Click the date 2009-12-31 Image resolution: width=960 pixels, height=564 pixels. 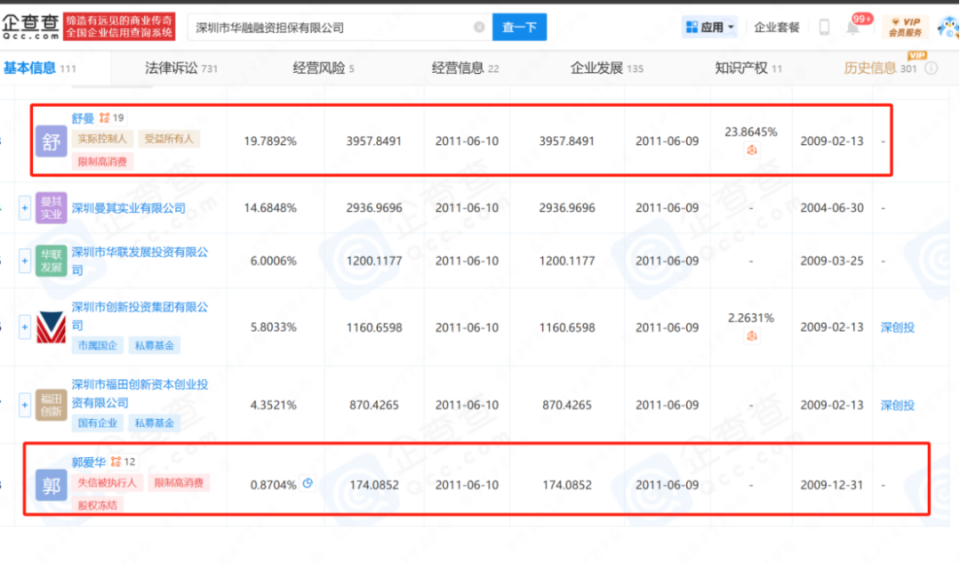tap(832, 485)
